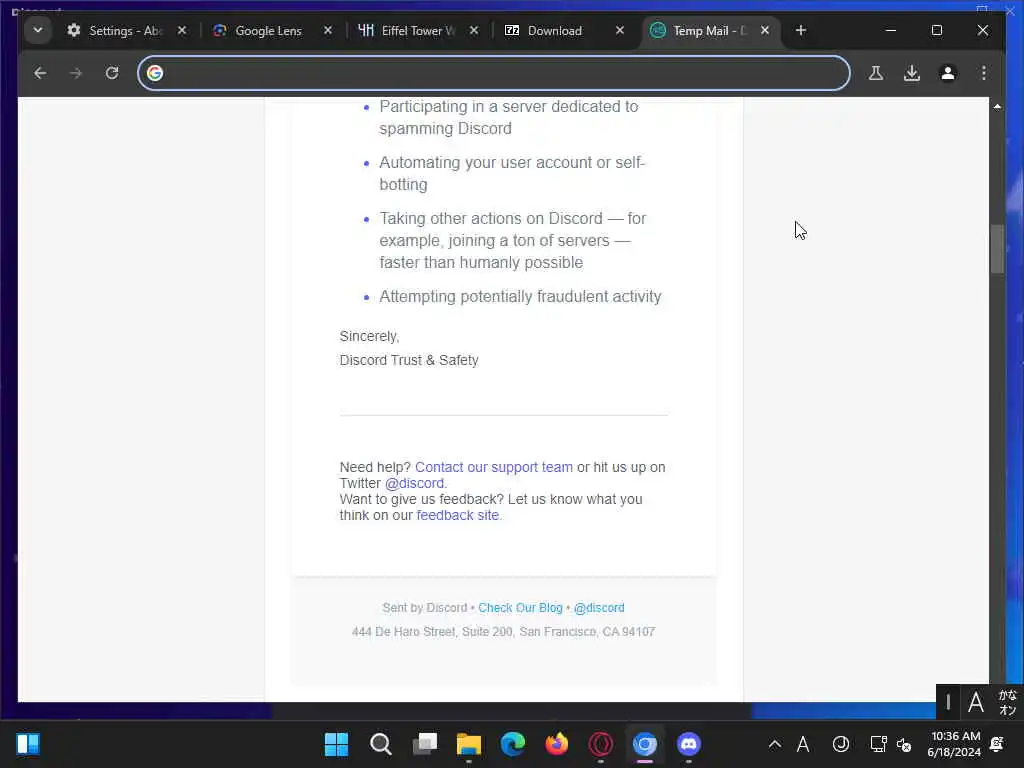Click the Google icon in address bar
Screen dimensions: 1024x768
[x=155, y=73]
